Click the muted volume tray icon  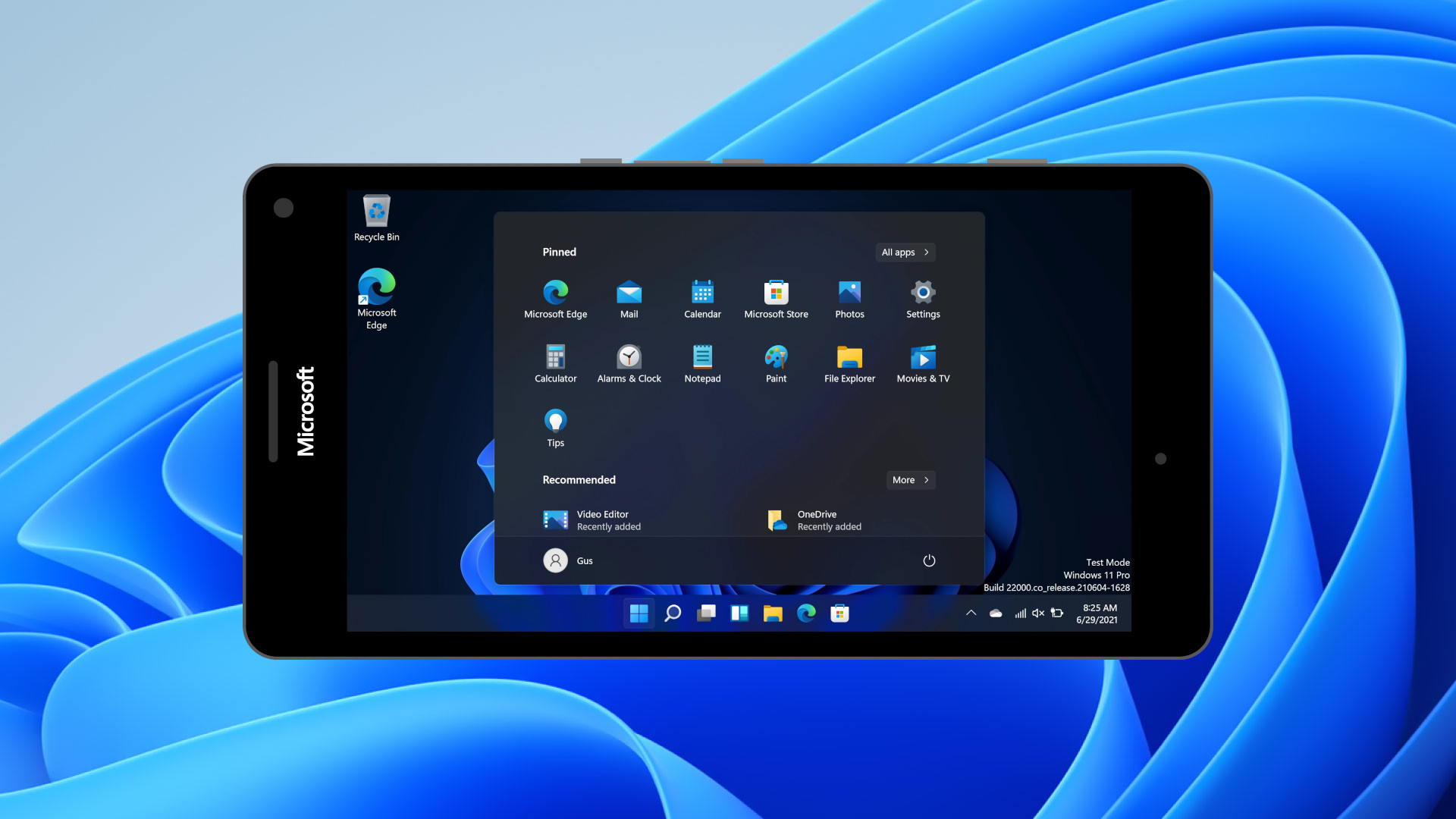coord(1038,613)
